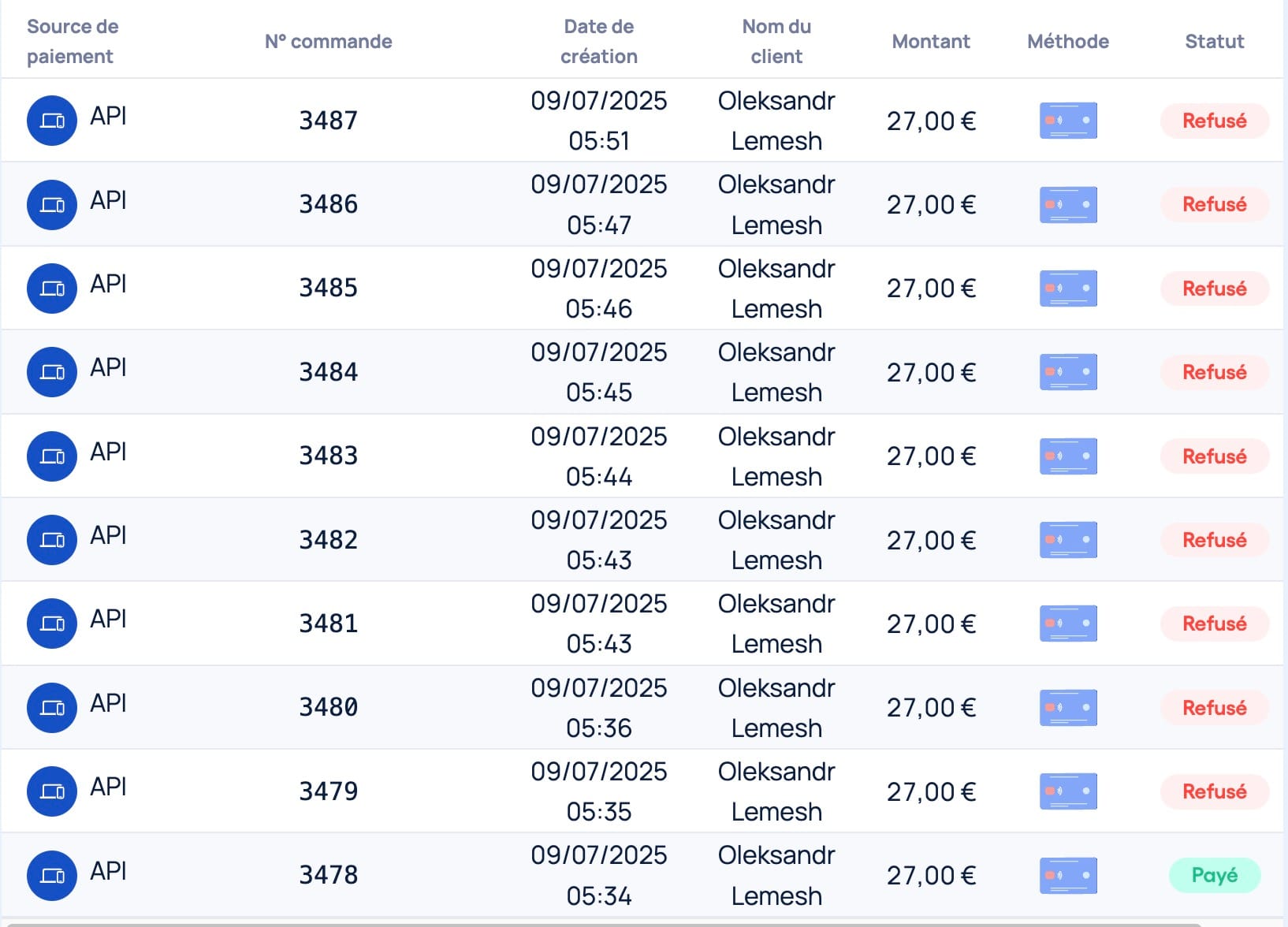Click the card payment method icon for order 3486

tap(1068, 205)
